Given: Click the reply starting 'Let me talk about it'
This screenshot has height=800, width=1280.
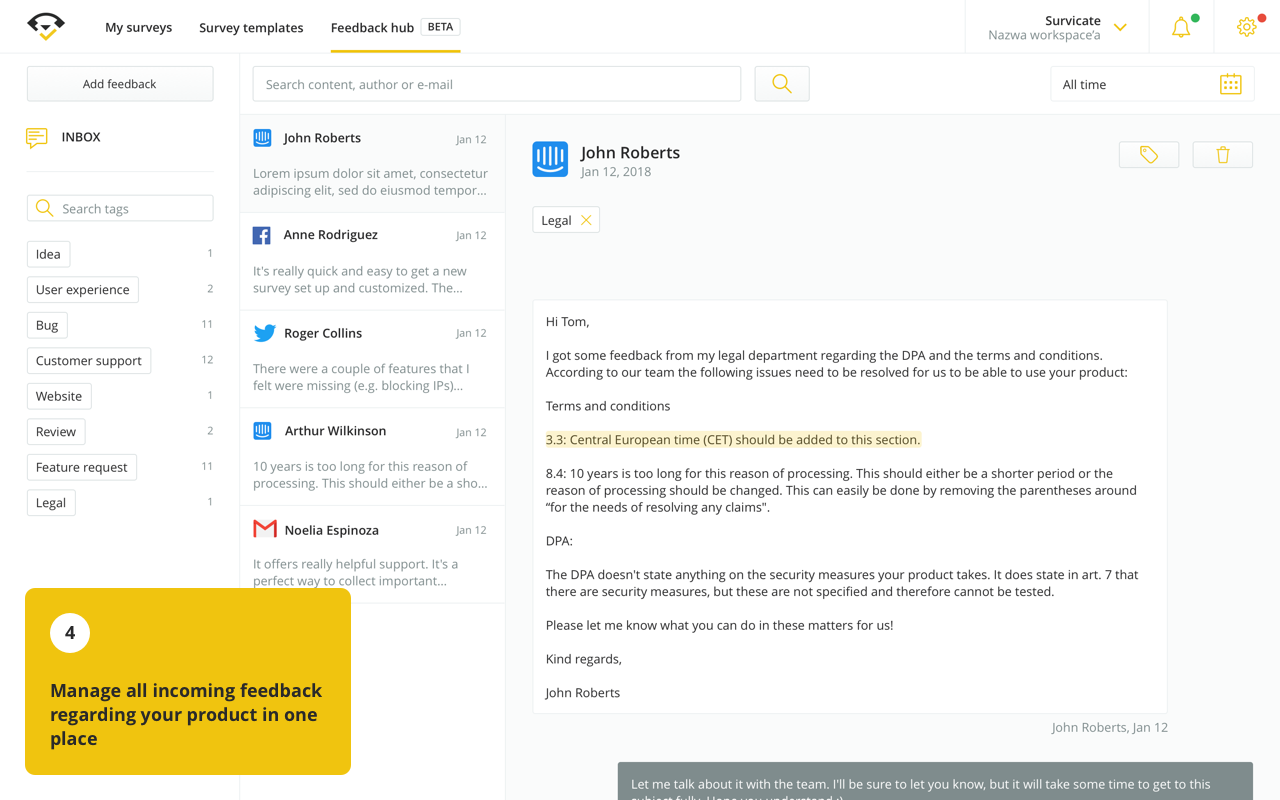Looking at the screenshot, I should click(x=935, y=781).
